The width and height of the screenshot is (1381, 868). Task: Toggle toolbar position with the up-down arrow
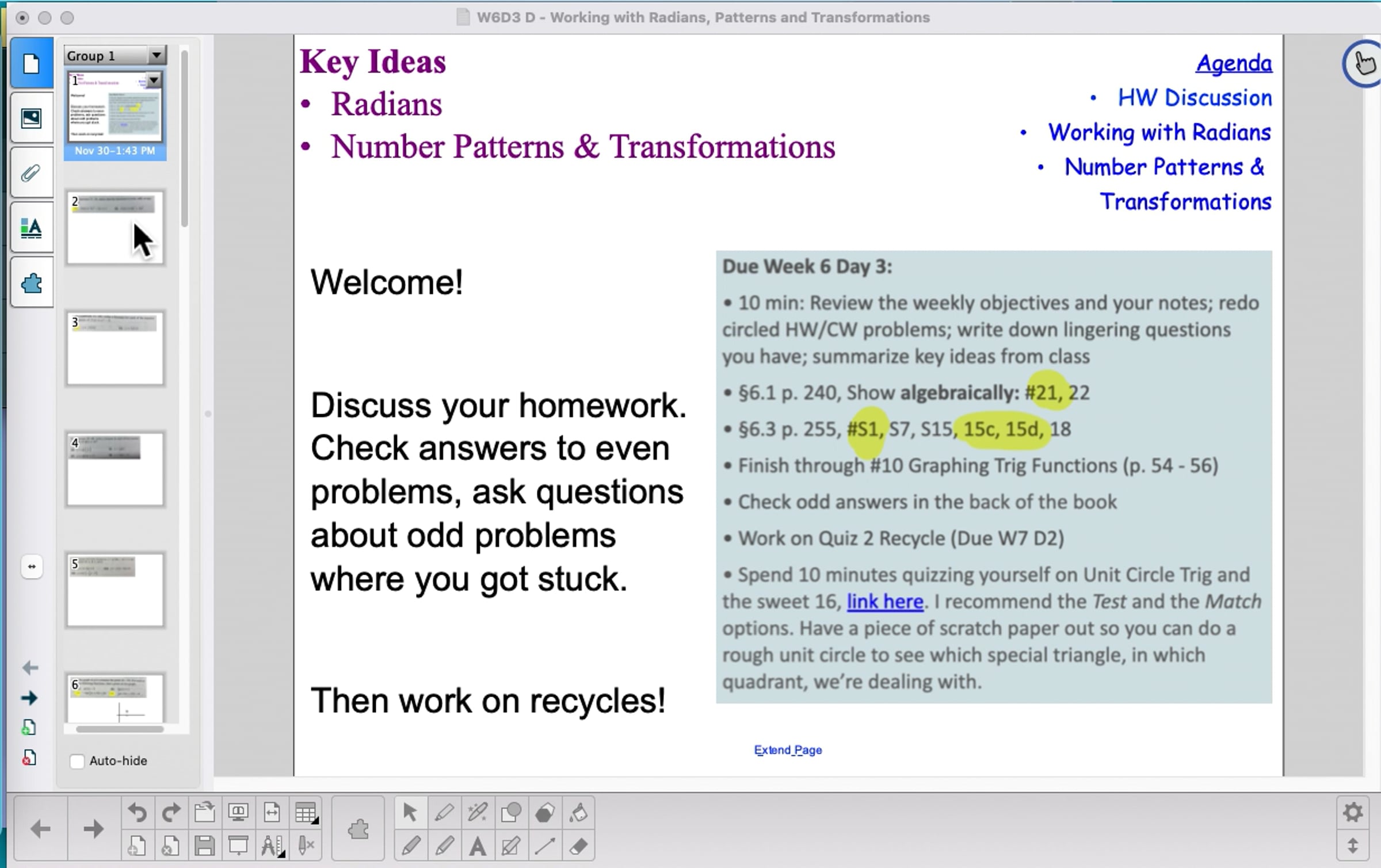pos(1352,846)
